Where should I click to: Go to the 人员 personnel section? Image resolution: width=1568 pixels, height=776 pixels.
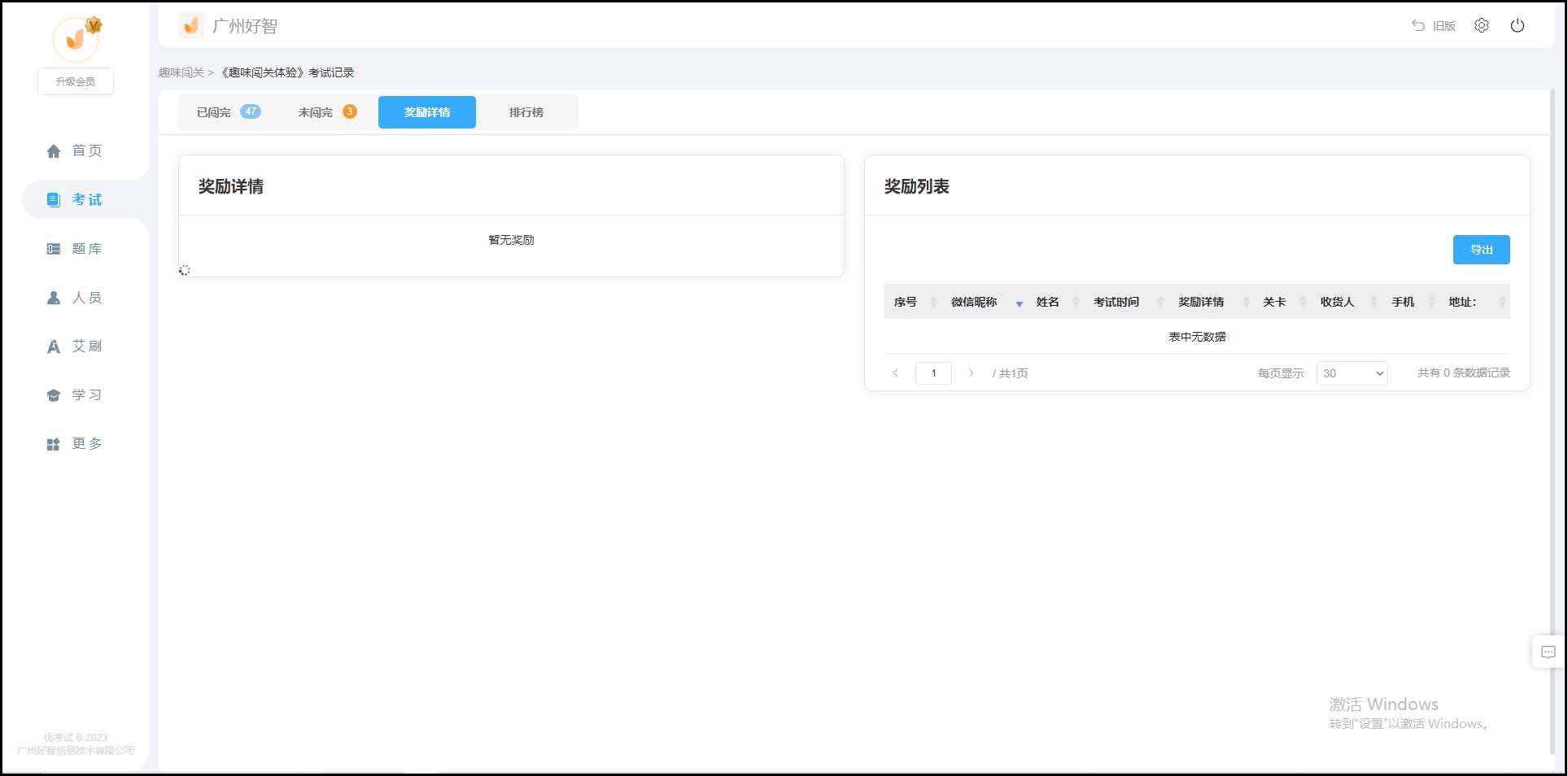[85, 297]
